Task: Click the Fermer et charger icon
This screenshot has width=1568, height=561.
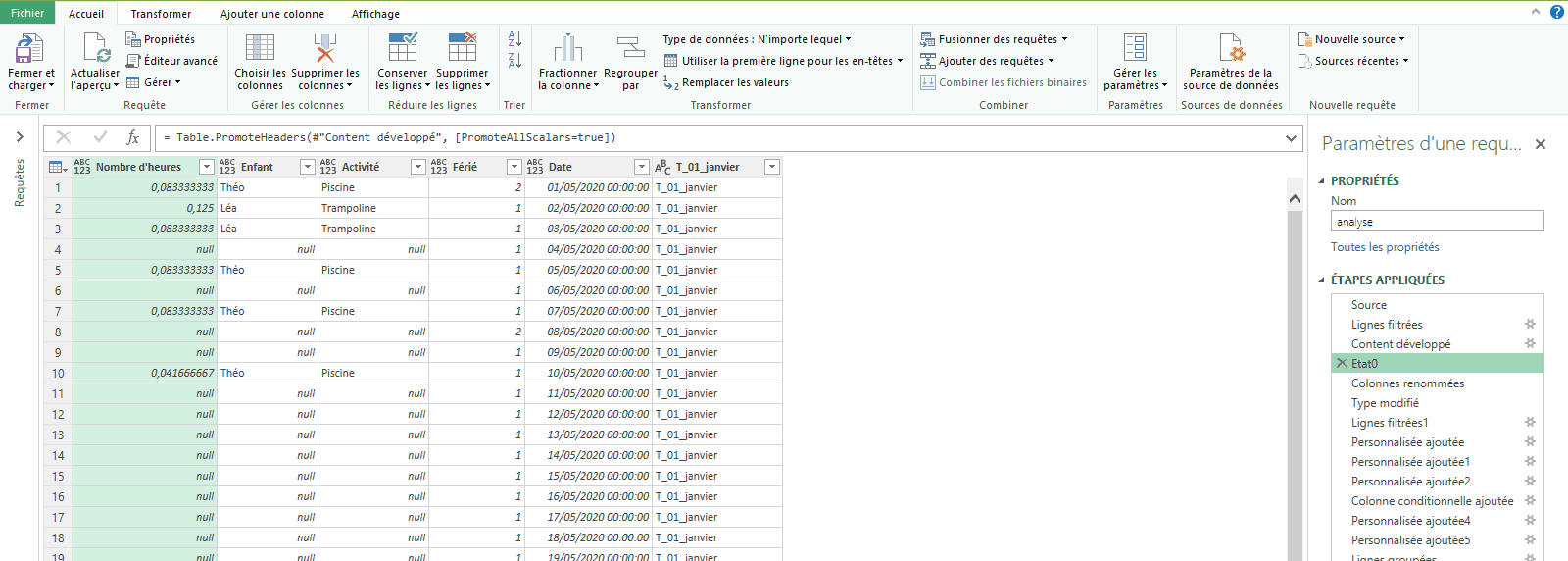Action: (30, 48)
